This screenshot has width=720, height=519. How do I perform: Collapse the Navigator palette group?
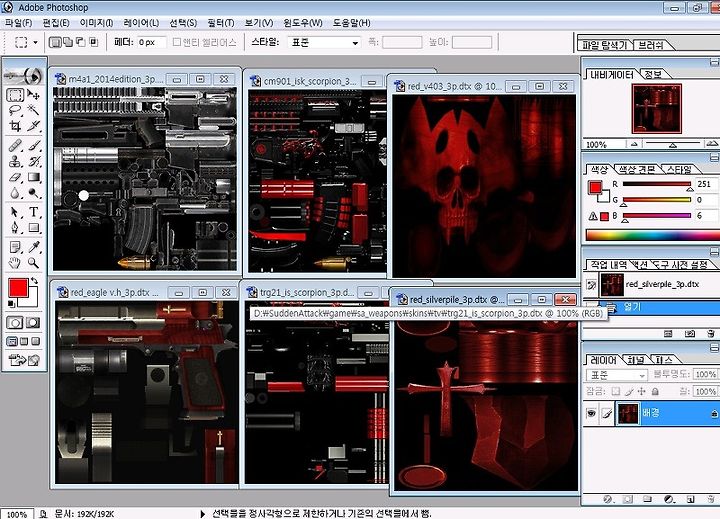coord(714,62)
